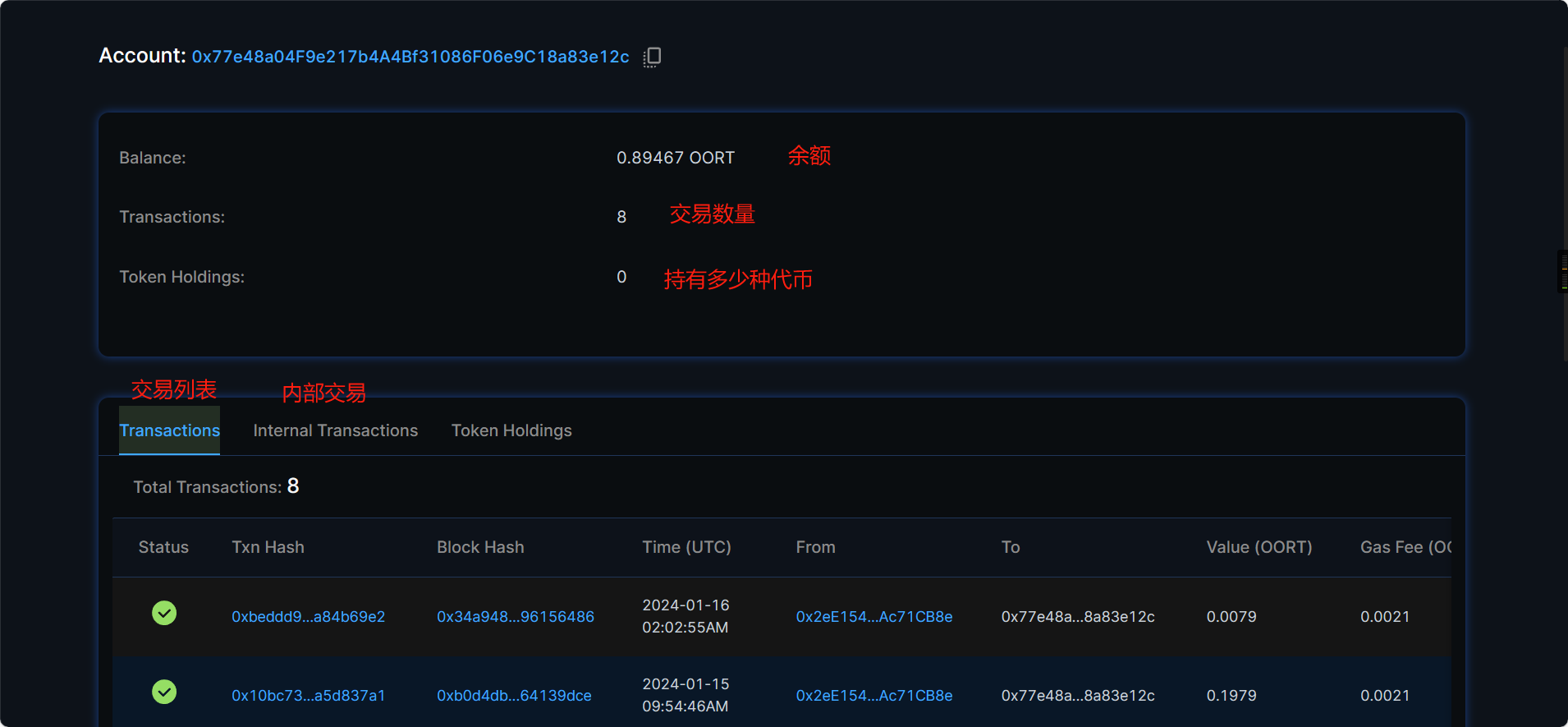This screenshot has height=727, width=1568.
Task: Copy the account address using copy icon
Action: 652,57
